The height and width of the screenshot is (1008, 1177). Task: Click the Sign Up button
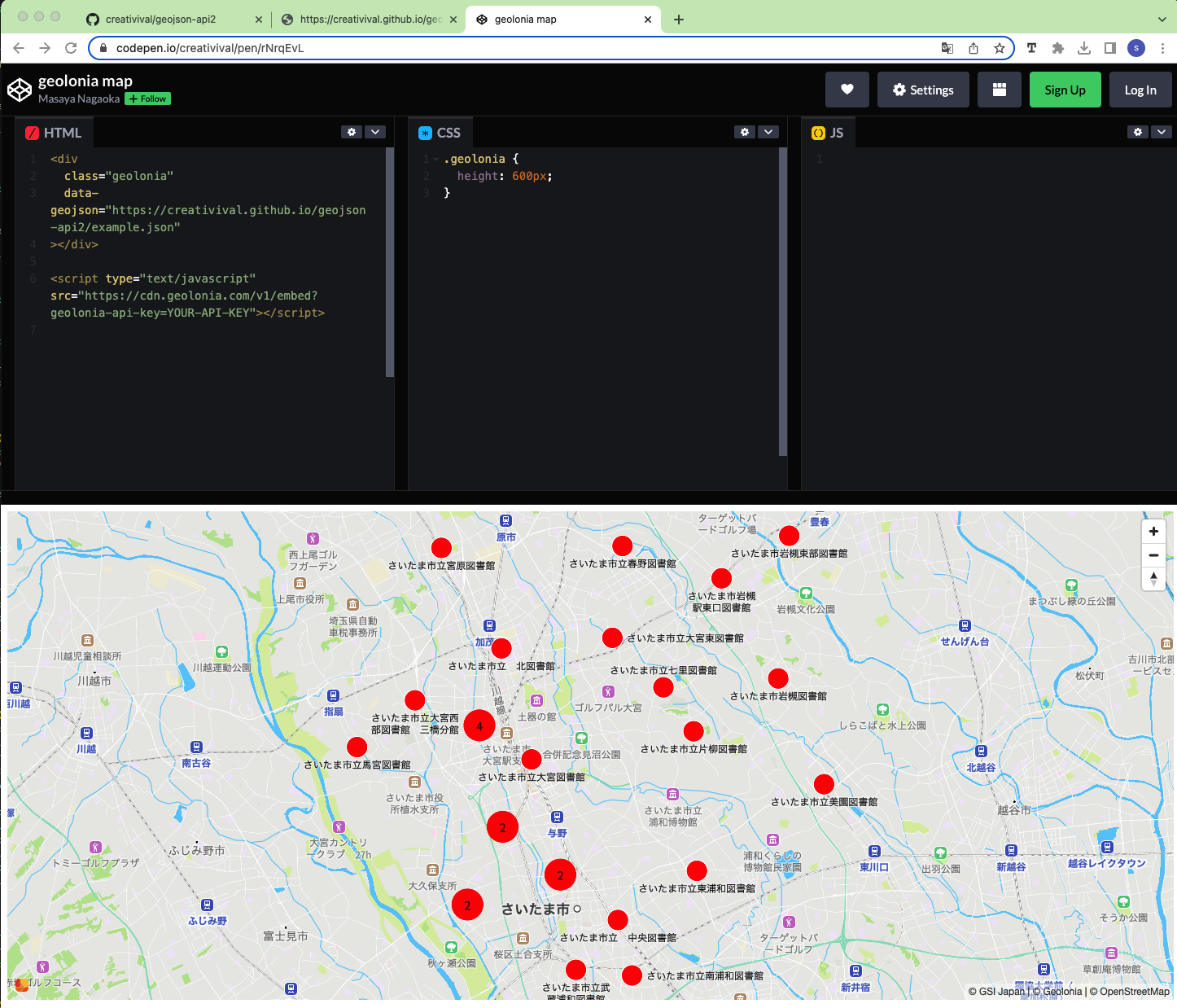click(x=1065, y=90)
